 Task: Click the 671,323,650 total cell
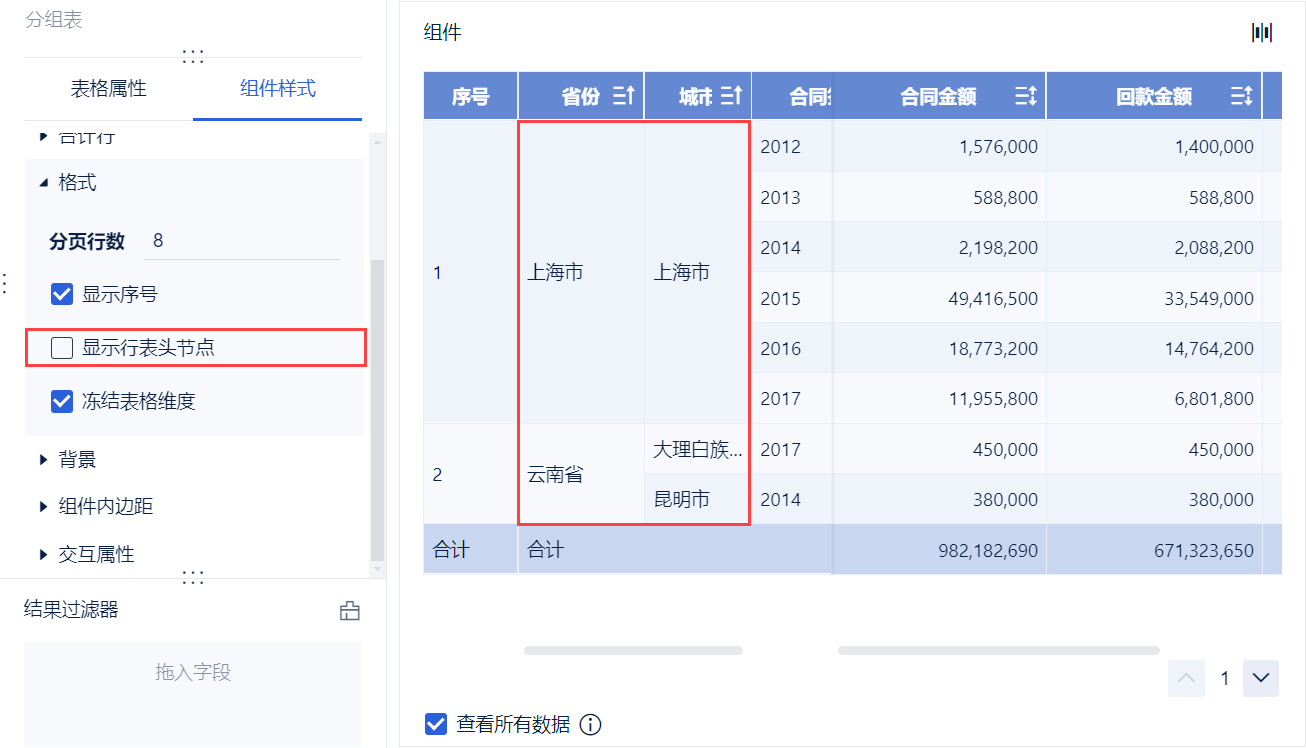1154,549
